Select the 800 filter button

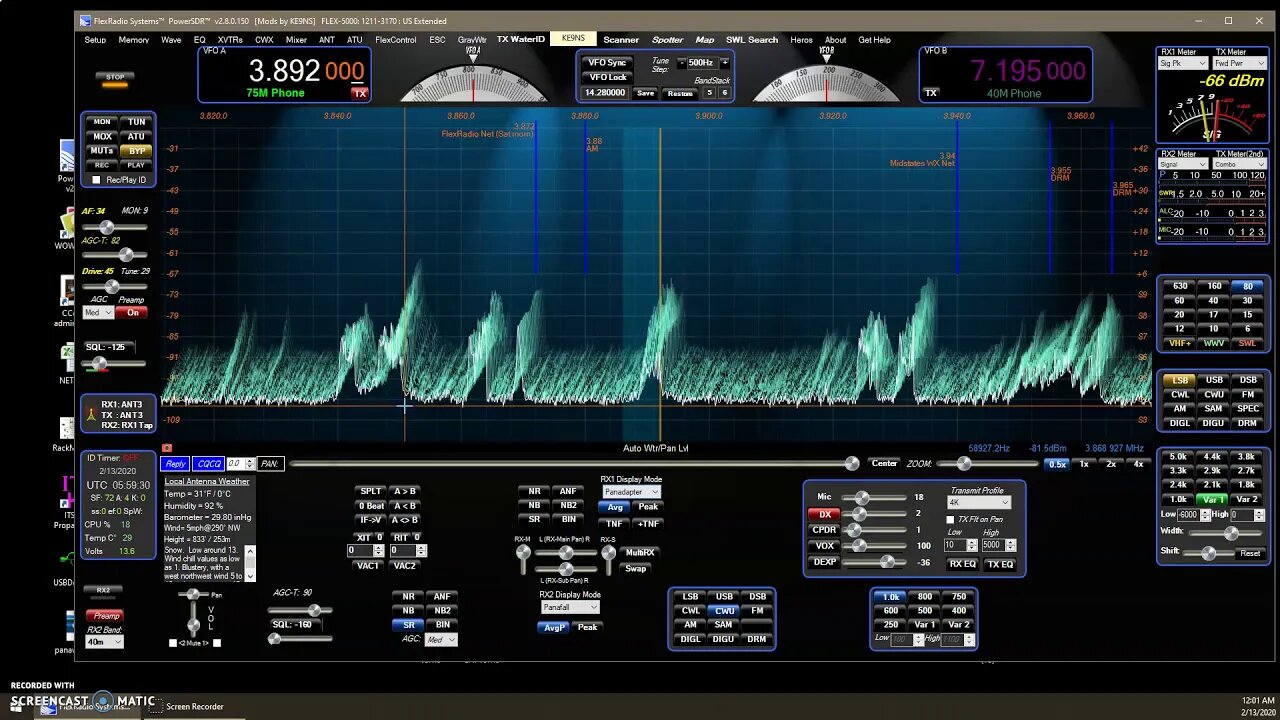pos(925,597)
